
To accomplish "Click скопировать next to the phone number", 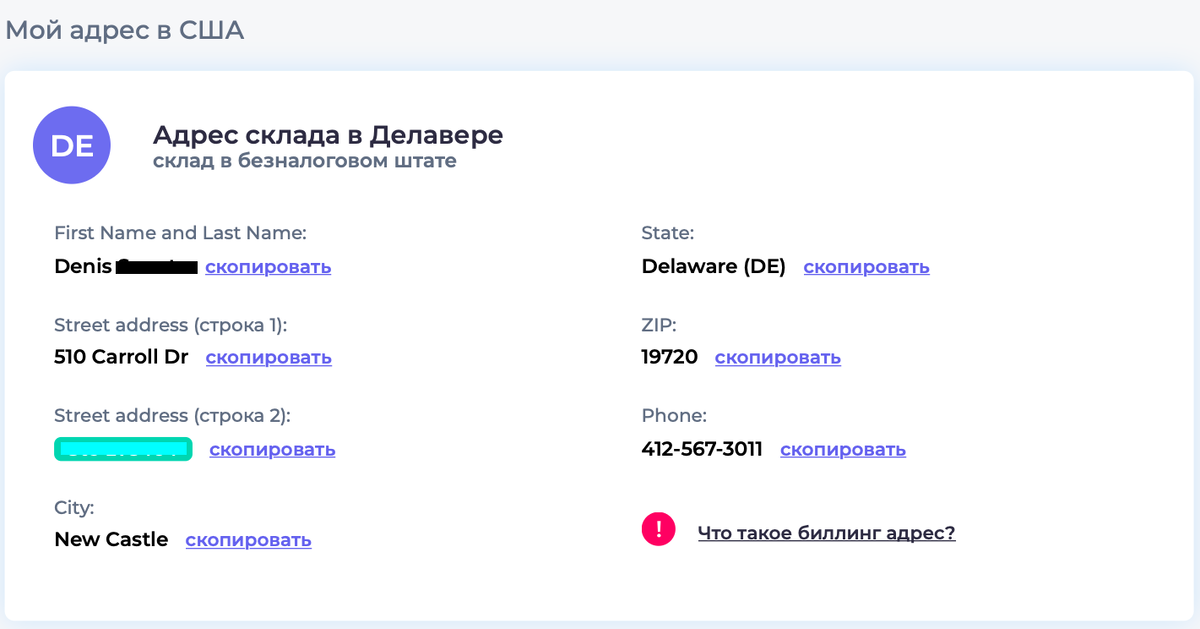I will (x=843, y=449).
